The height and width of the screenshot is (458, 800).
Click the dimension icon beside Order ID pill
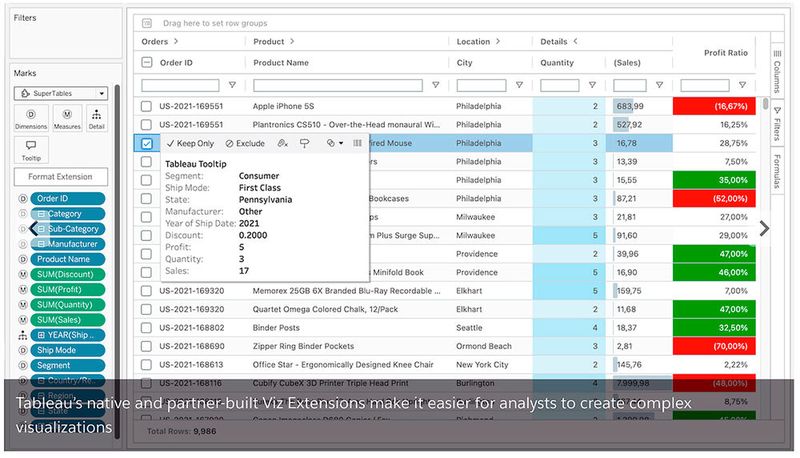tap(23, 198)
